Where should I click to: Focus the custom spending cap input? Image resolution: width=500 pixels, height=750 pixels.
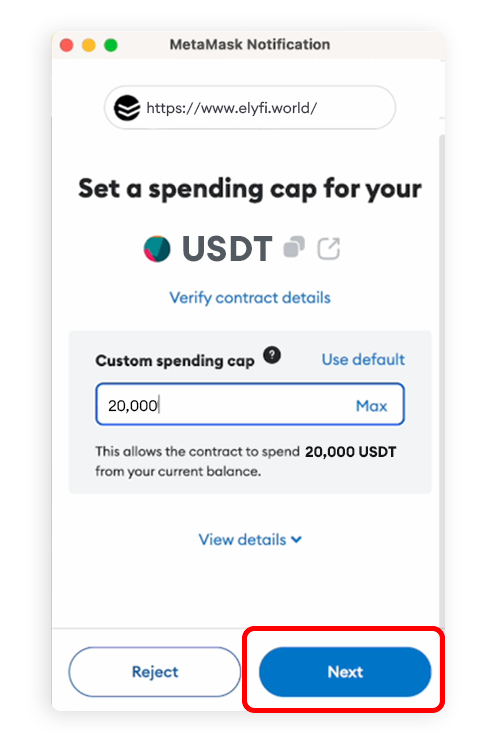pyautogui.click(x=250, y=404)
